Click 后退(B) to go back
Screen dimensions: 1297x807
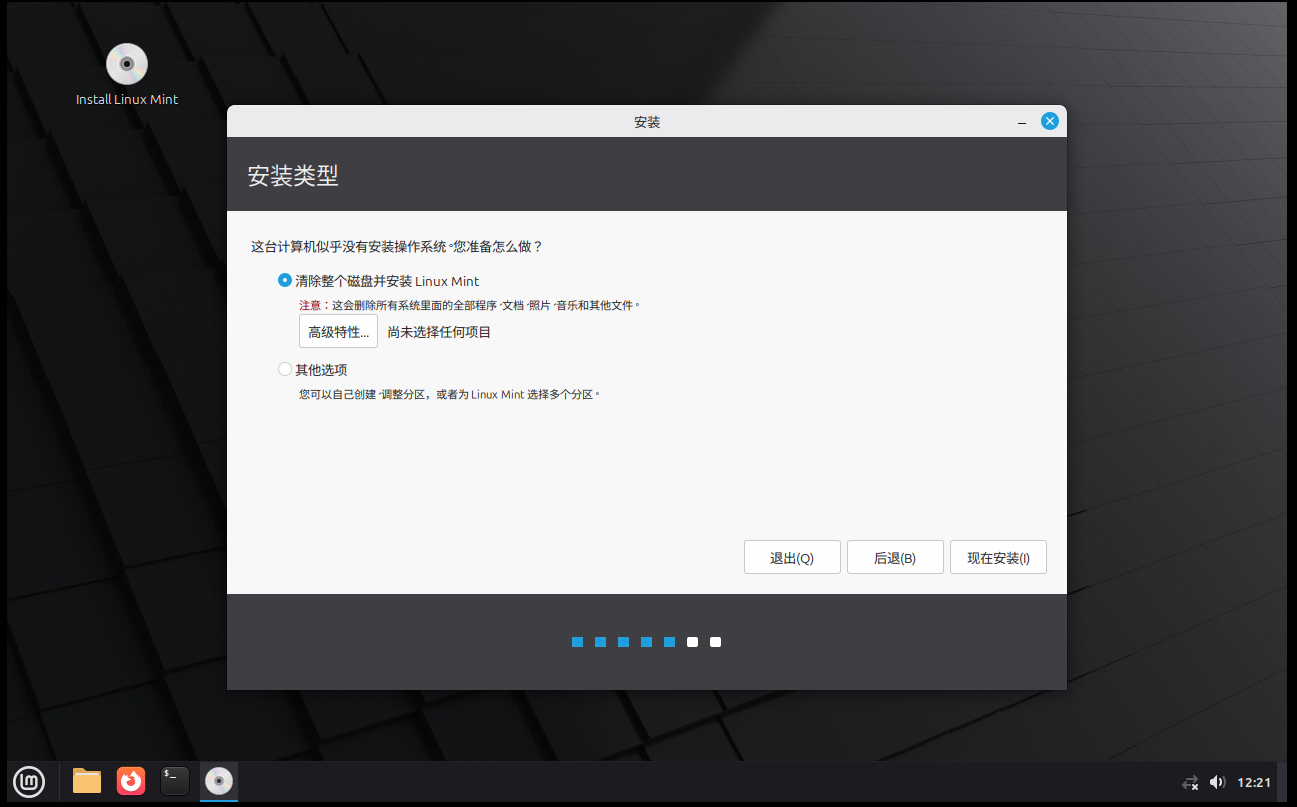tap(895, 557)
